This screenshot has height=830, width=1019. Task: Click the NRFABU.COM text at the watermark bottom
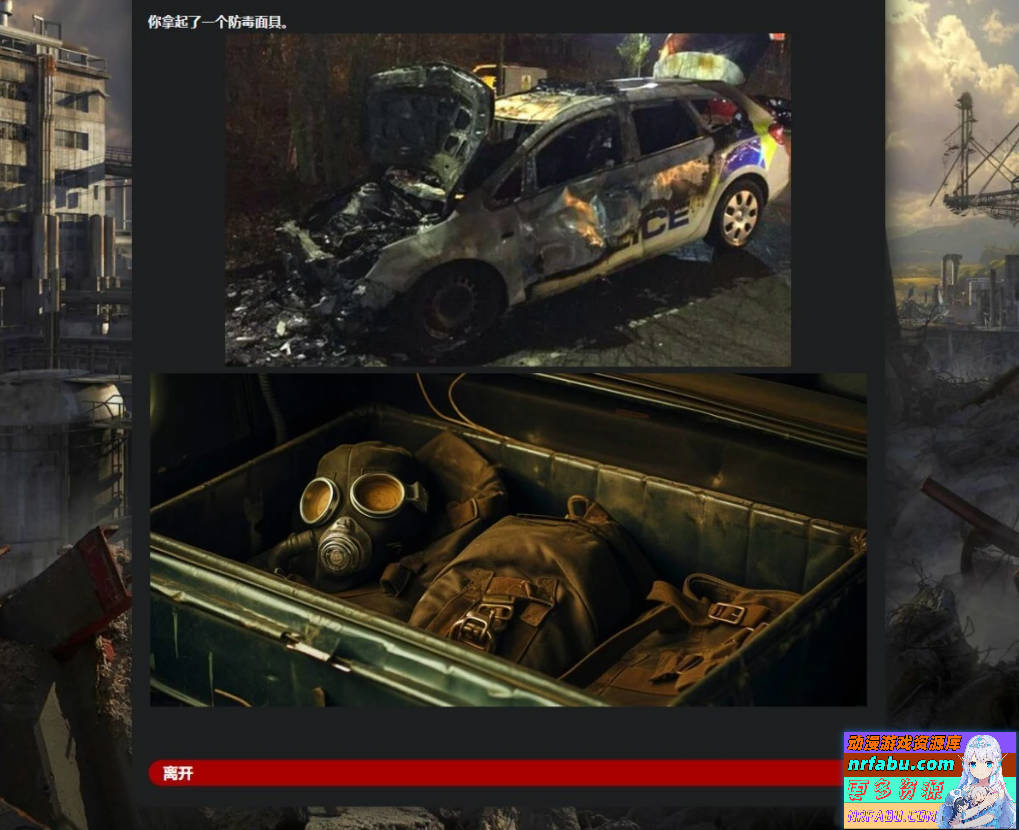(892, 817)
